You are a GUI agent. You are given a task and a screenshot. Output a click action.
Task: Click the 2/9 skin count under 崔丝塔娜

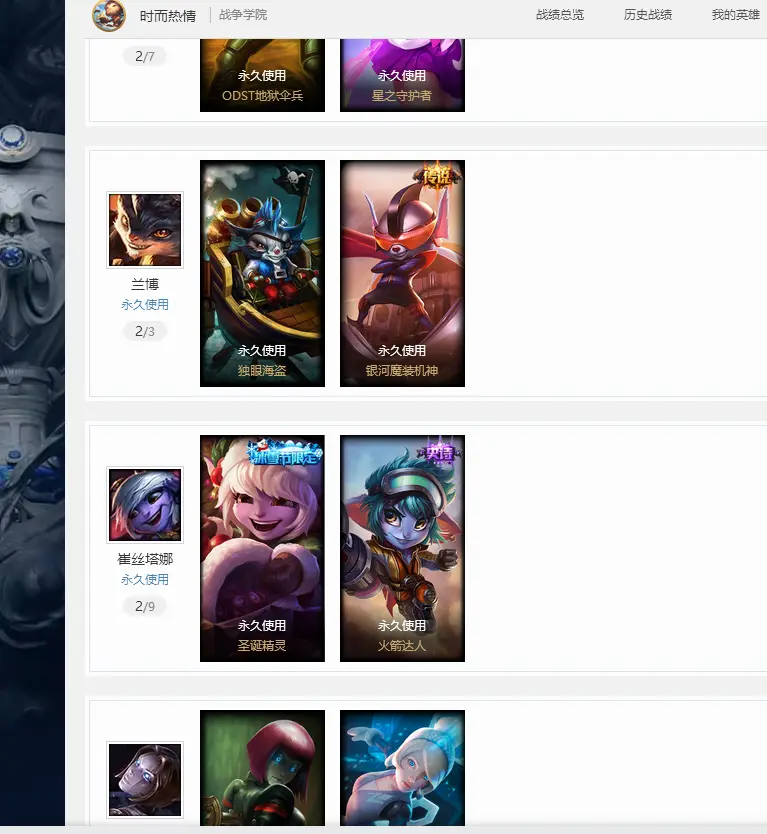(145, 606)
